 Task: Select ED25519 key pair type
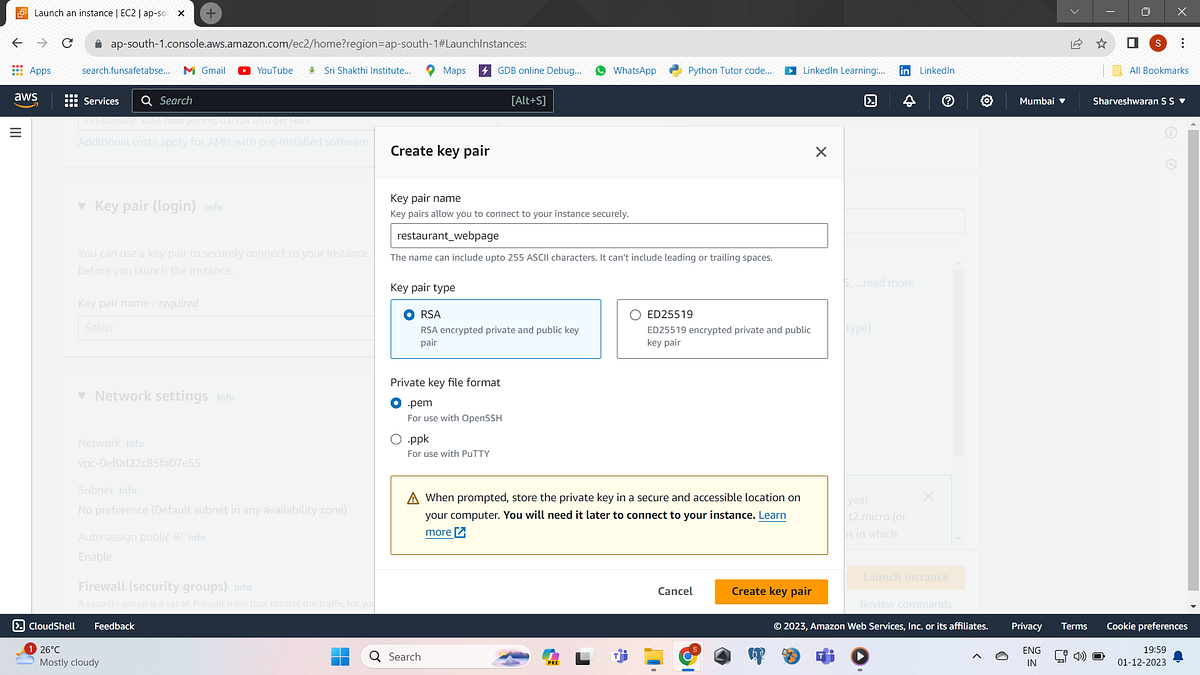(722, 329)
